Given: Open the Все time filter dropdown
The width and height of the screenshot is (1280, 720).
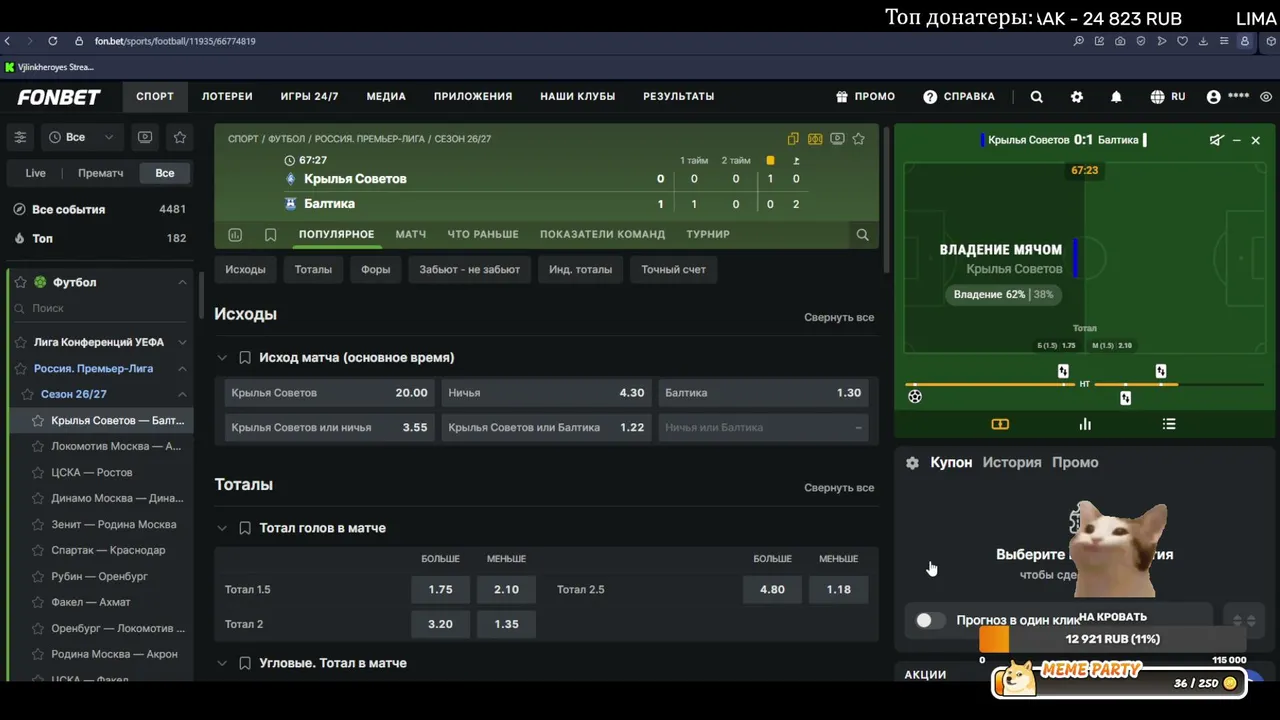Looking at the screenshot, I should [x=81, y=137].
